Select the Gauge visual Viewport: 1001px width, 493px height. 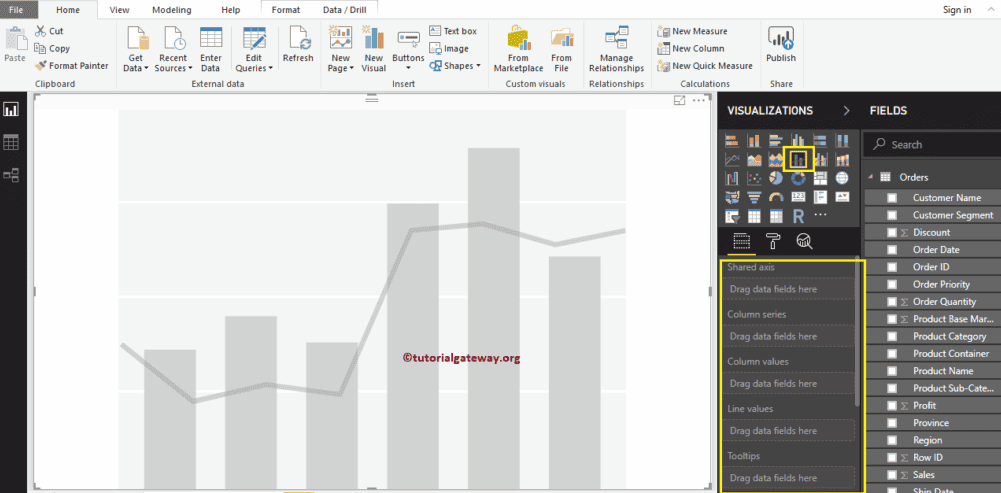pos(776,197)
